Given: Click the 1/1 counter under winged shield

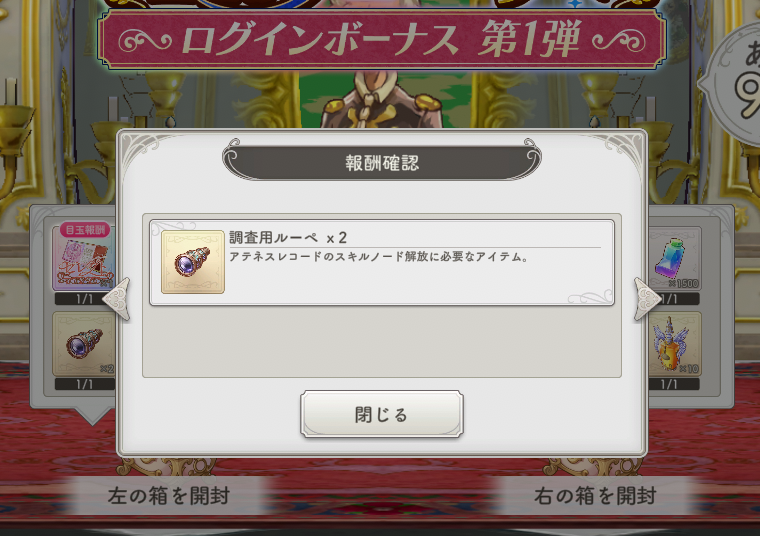Looking at the screenshot, I should (674, 384).
